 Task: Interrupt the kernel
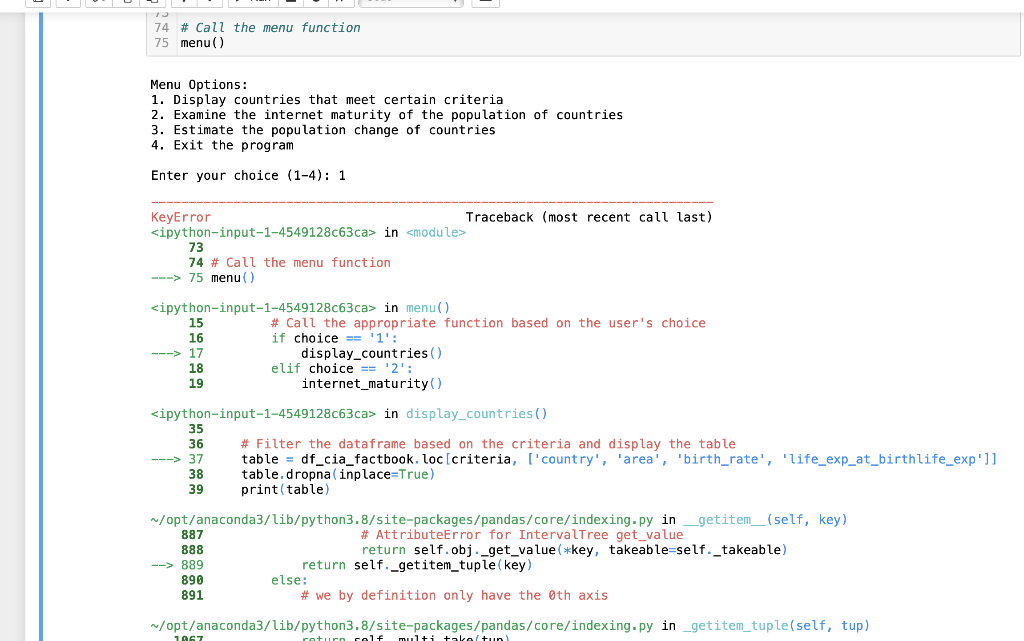289,3
